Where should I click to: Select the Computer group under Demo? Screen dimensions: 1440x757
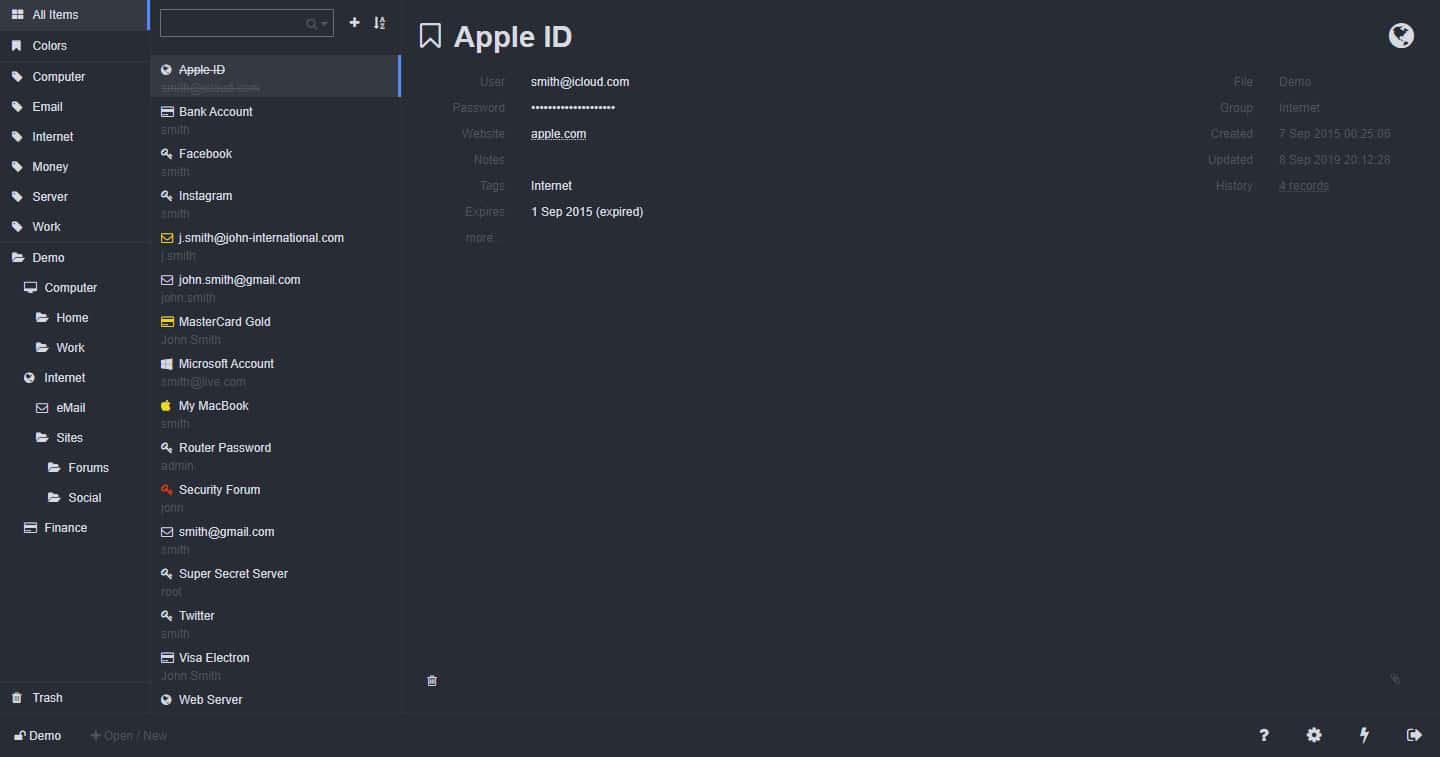point(75,288)
